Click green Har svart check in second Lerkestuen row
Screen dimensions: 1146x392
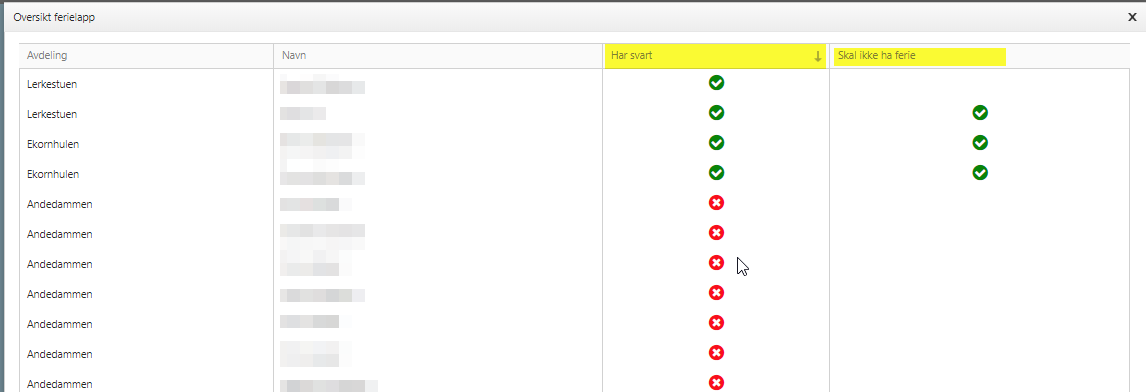click(716, 113)
